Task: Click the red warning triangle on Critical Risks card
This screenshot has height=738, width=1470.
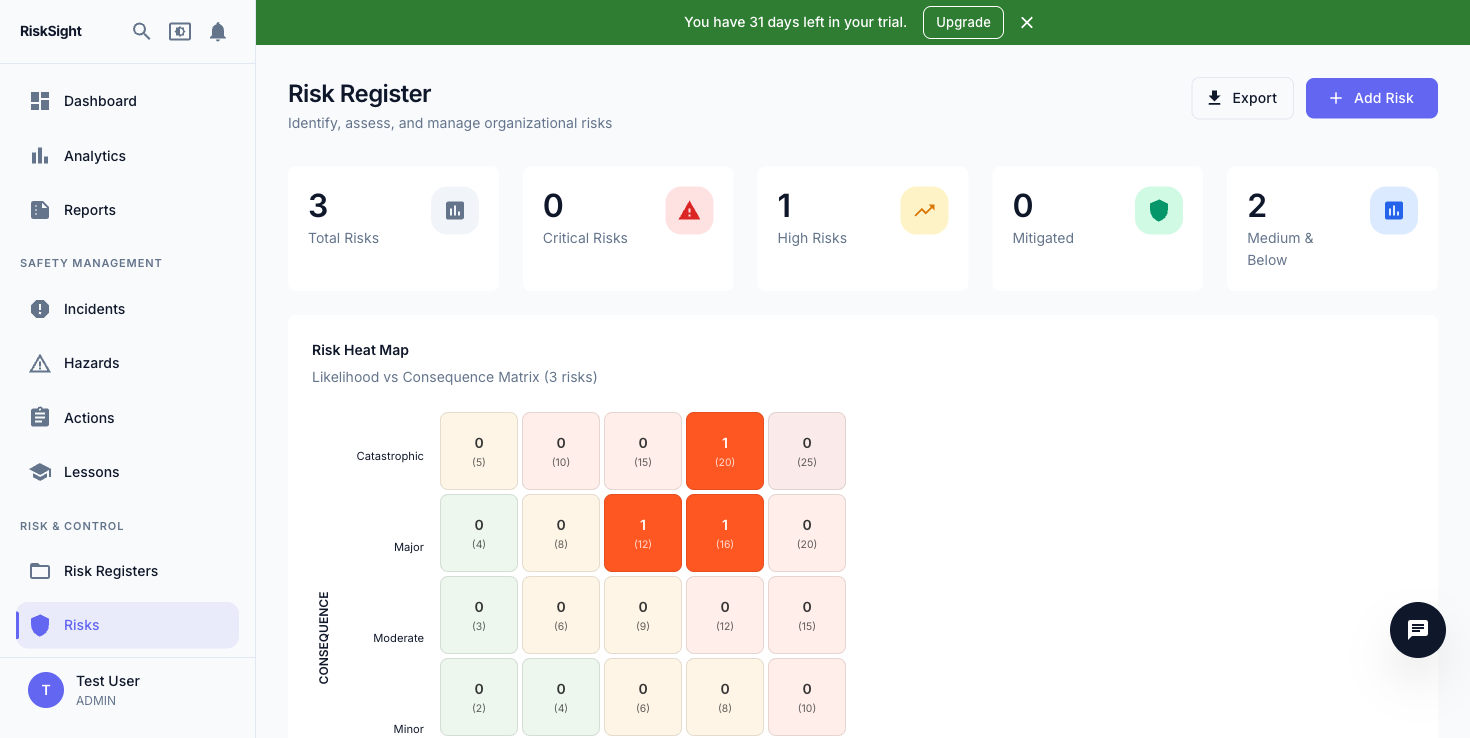Action: point(689,210)
